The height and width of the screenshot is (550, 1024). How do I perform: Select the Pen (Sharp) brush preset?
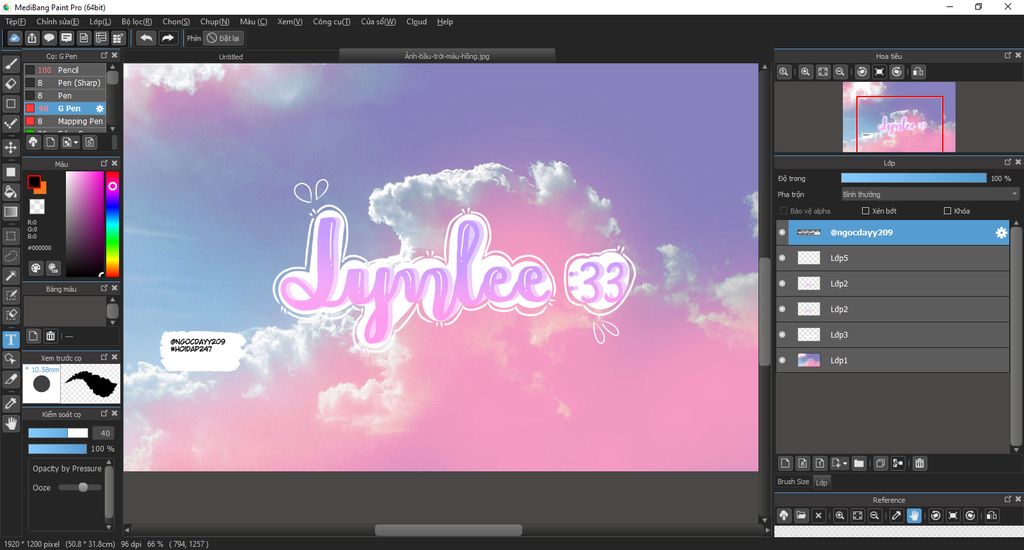click(x=65, y=83)
